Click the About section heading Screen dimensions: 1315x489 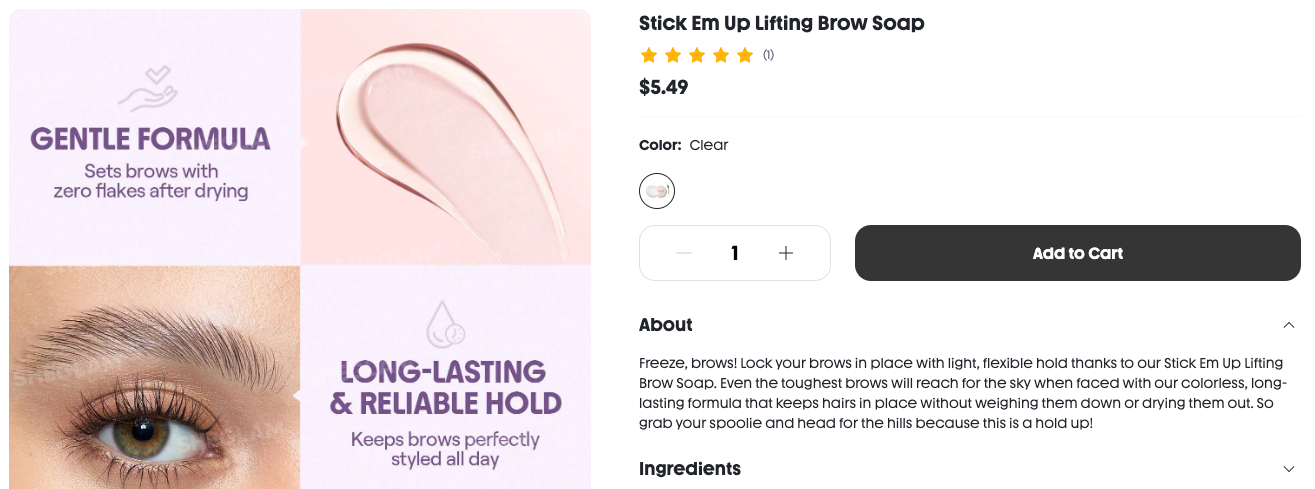click(666, 325)
